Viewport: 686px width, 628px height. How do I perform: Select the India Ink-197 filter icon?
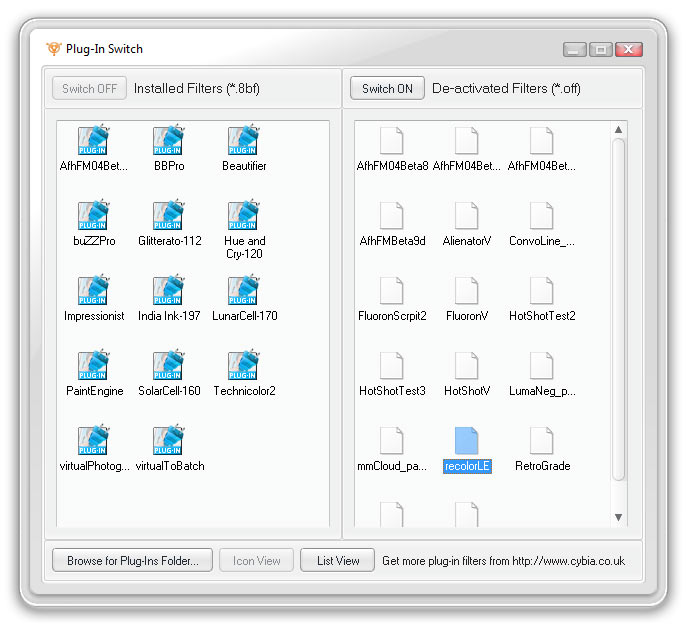[169, 292]
